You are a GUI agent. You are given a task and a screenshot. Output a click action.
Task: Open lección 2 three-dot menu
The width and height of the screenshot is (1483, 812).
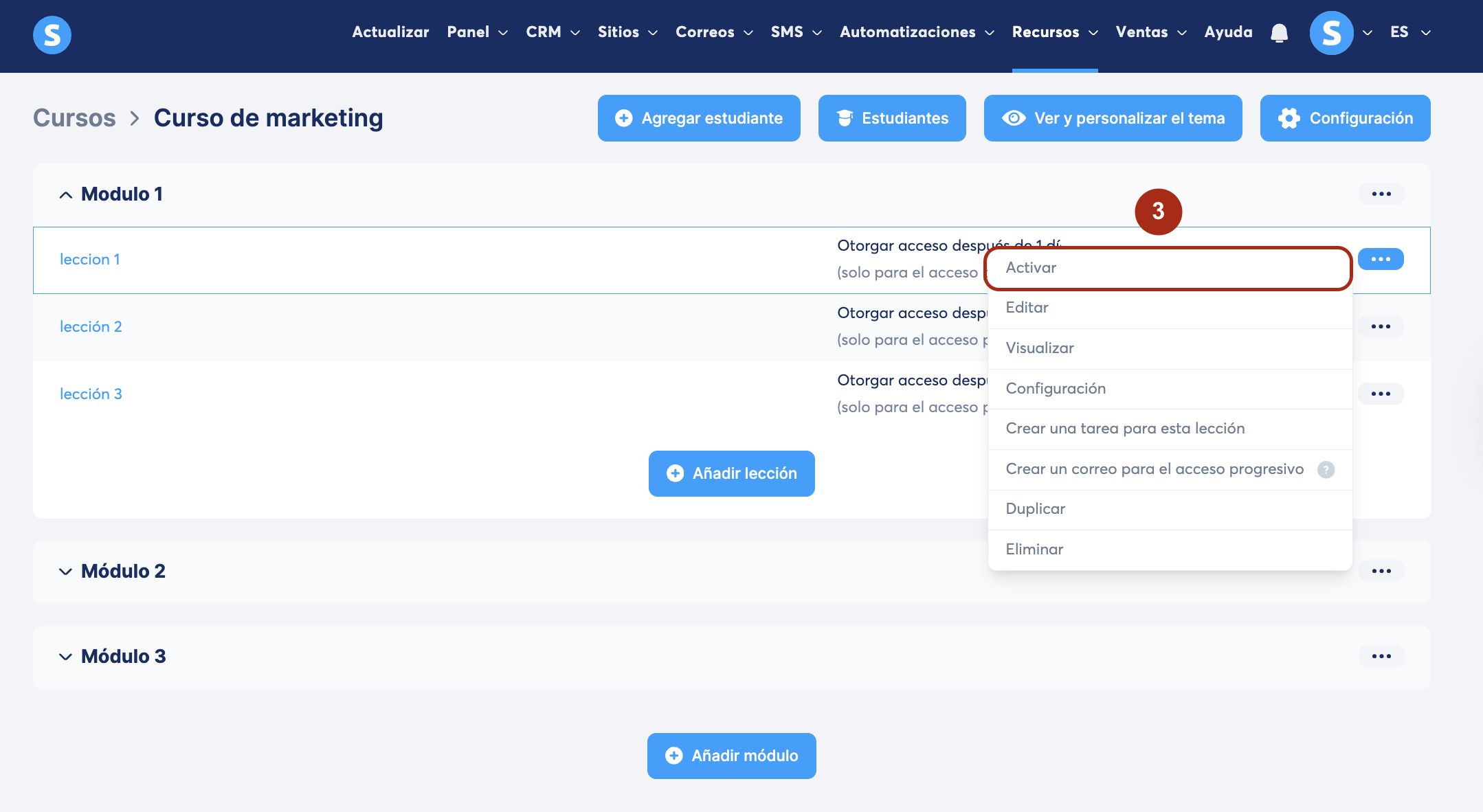(1381, 326)
